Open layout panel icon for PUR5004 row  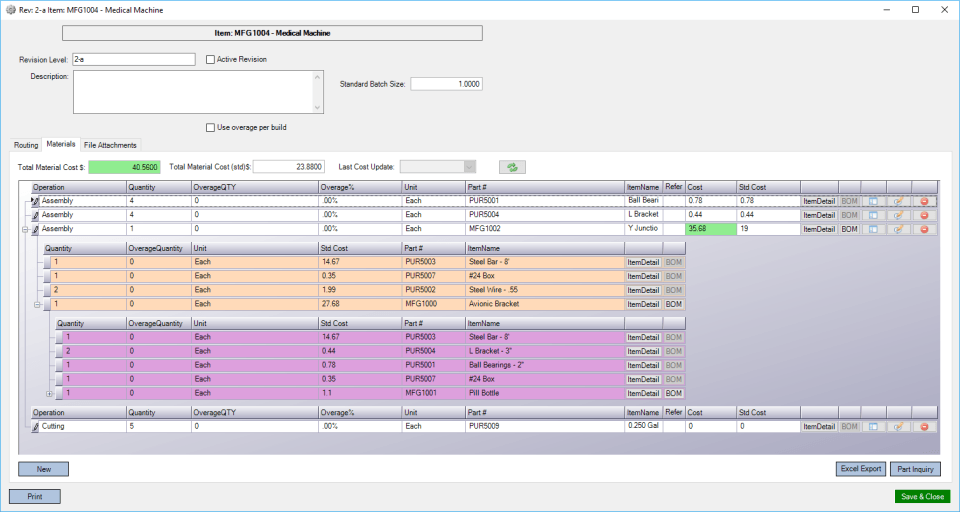pyautogui.click(x=874, y=215)
